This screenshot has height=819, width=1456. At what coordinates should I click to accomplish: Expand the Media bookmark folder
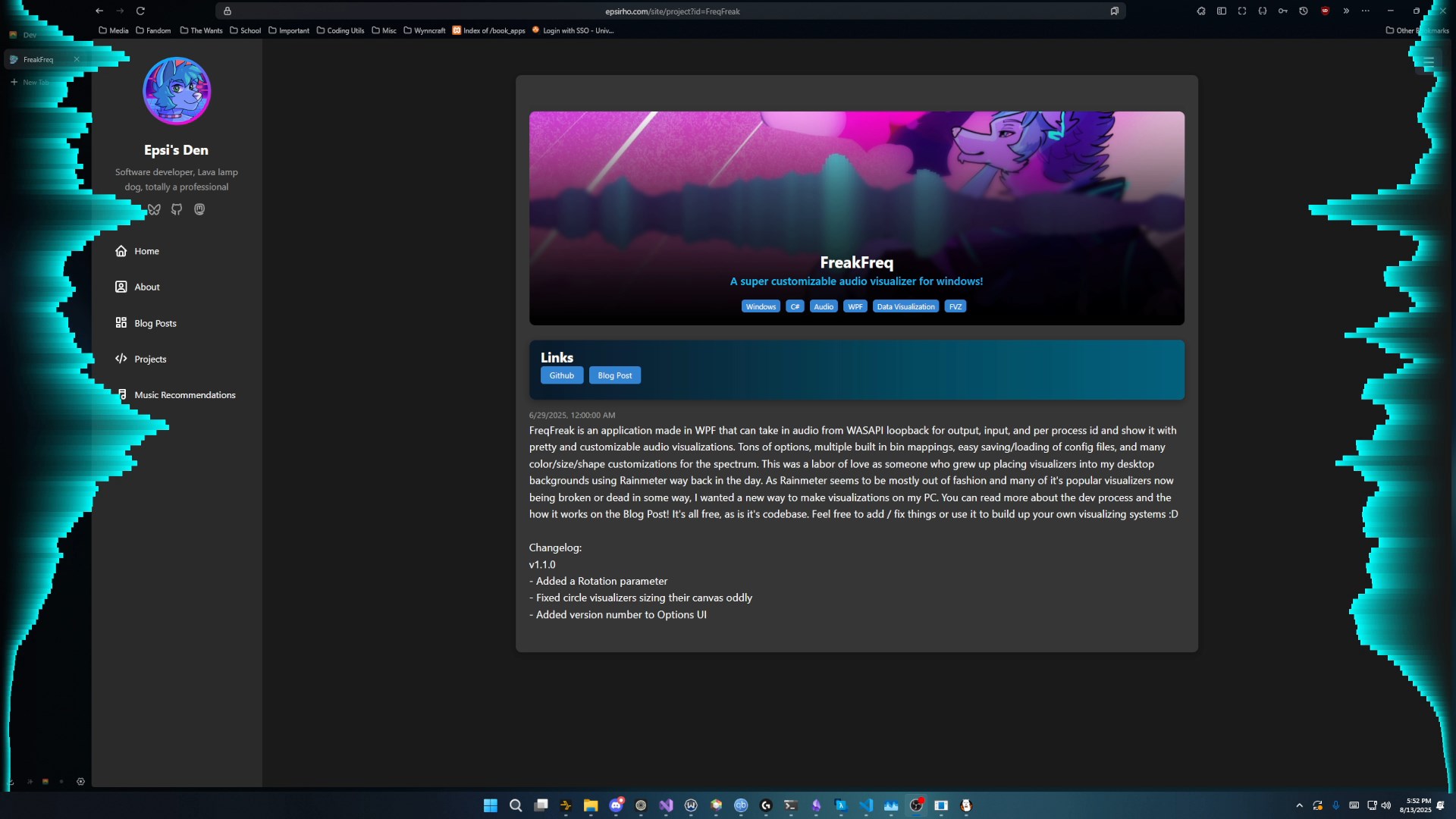[x=114, y=30]
